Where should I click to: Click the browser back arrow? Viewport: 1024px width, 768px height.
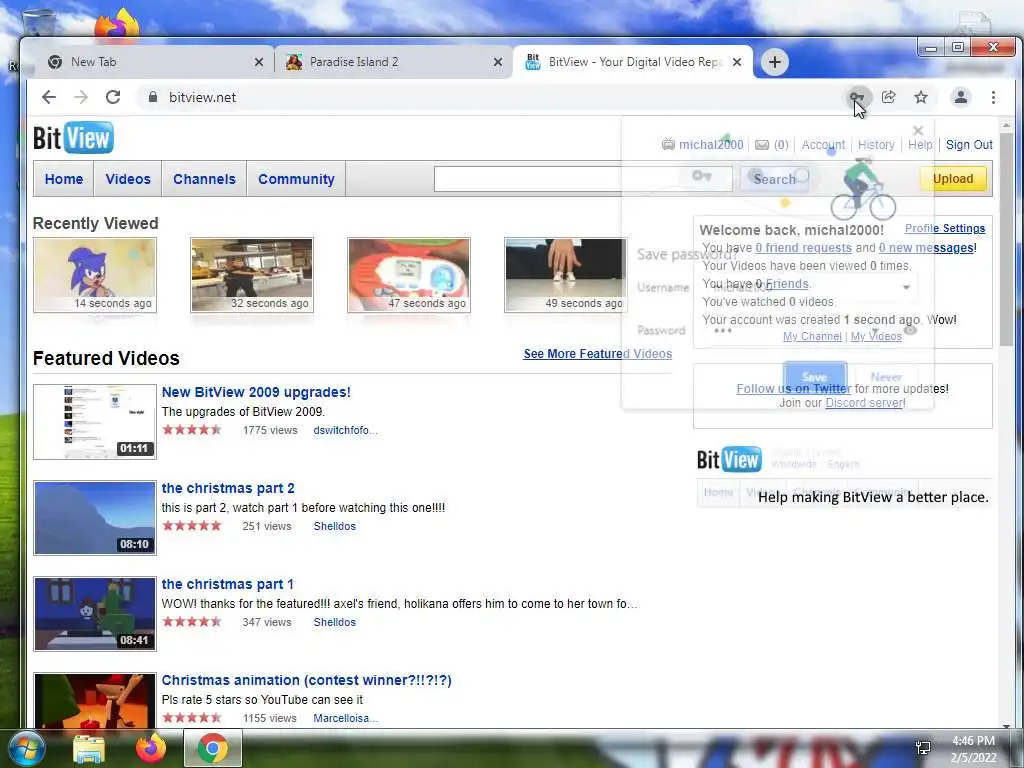tap(49, 97)
